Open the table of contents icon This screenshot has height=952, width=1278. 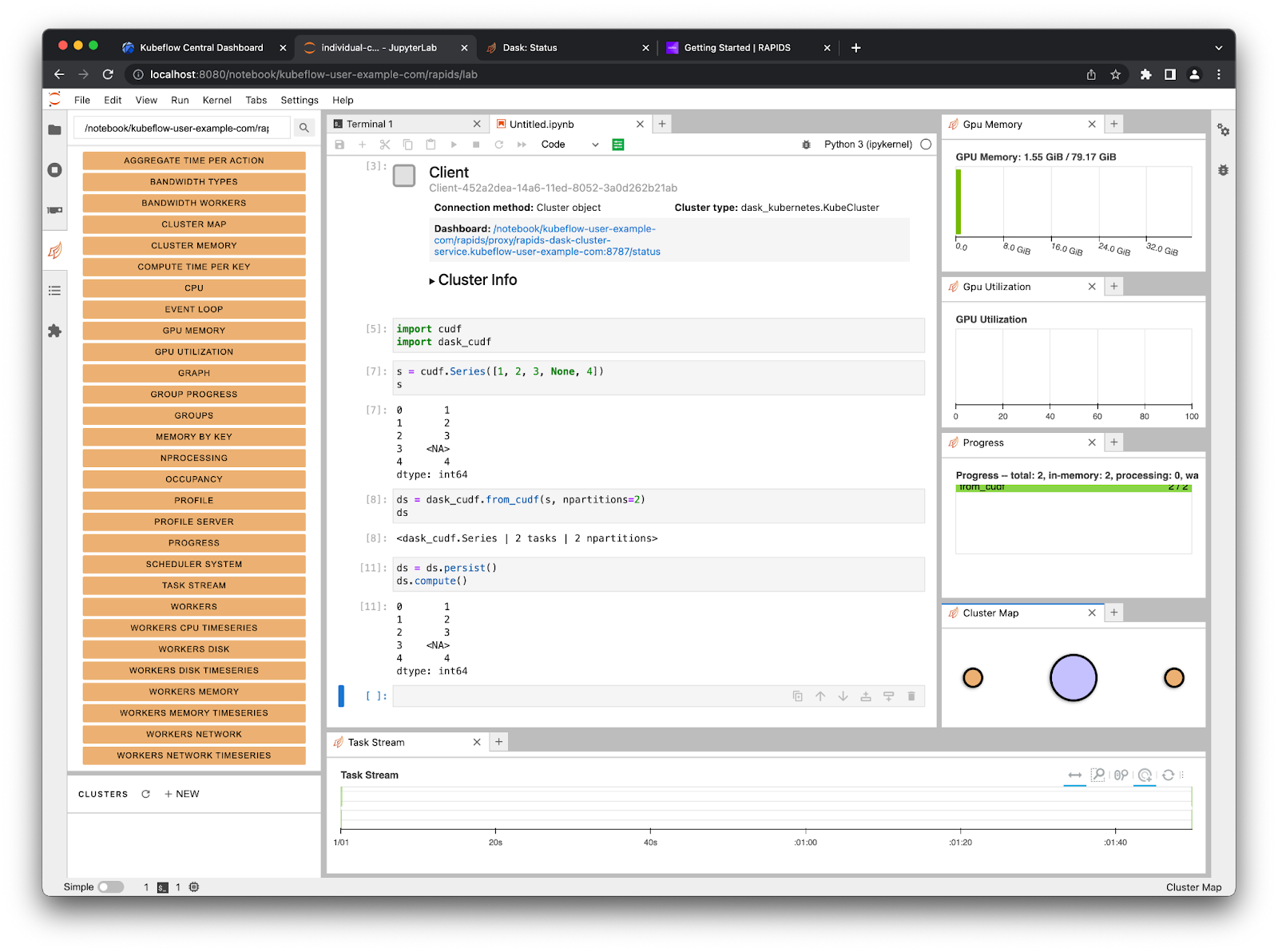pos(54,291)
